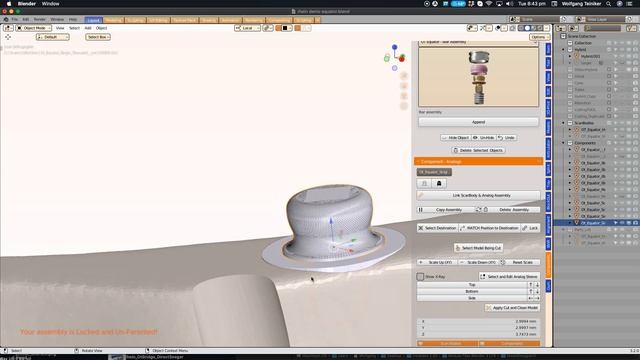Click the locked padlock icon
This screenshot has height=360, width=640.
(x=439, y=184)
